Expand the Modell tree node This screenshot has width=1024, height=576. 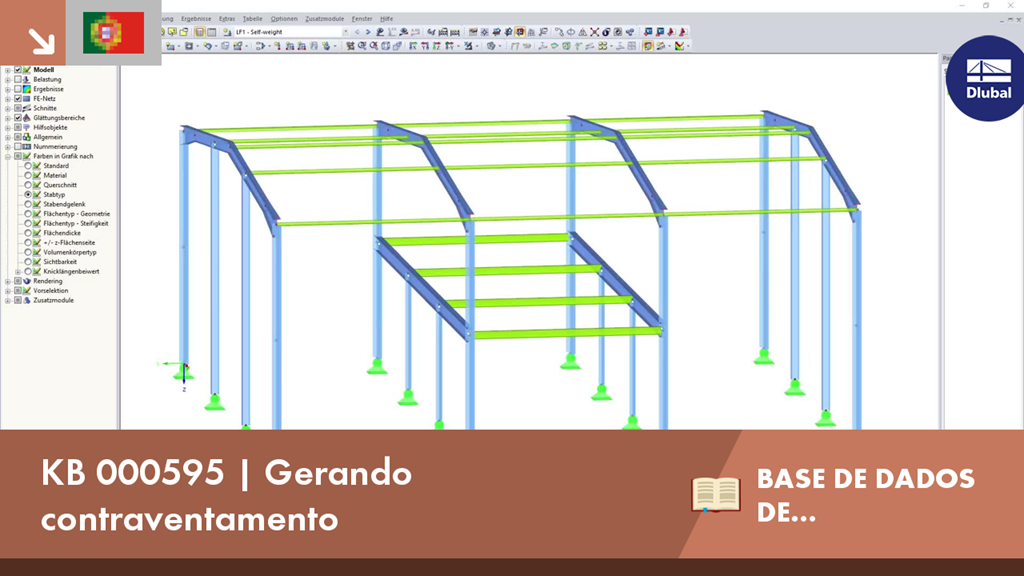pos(8,70)
